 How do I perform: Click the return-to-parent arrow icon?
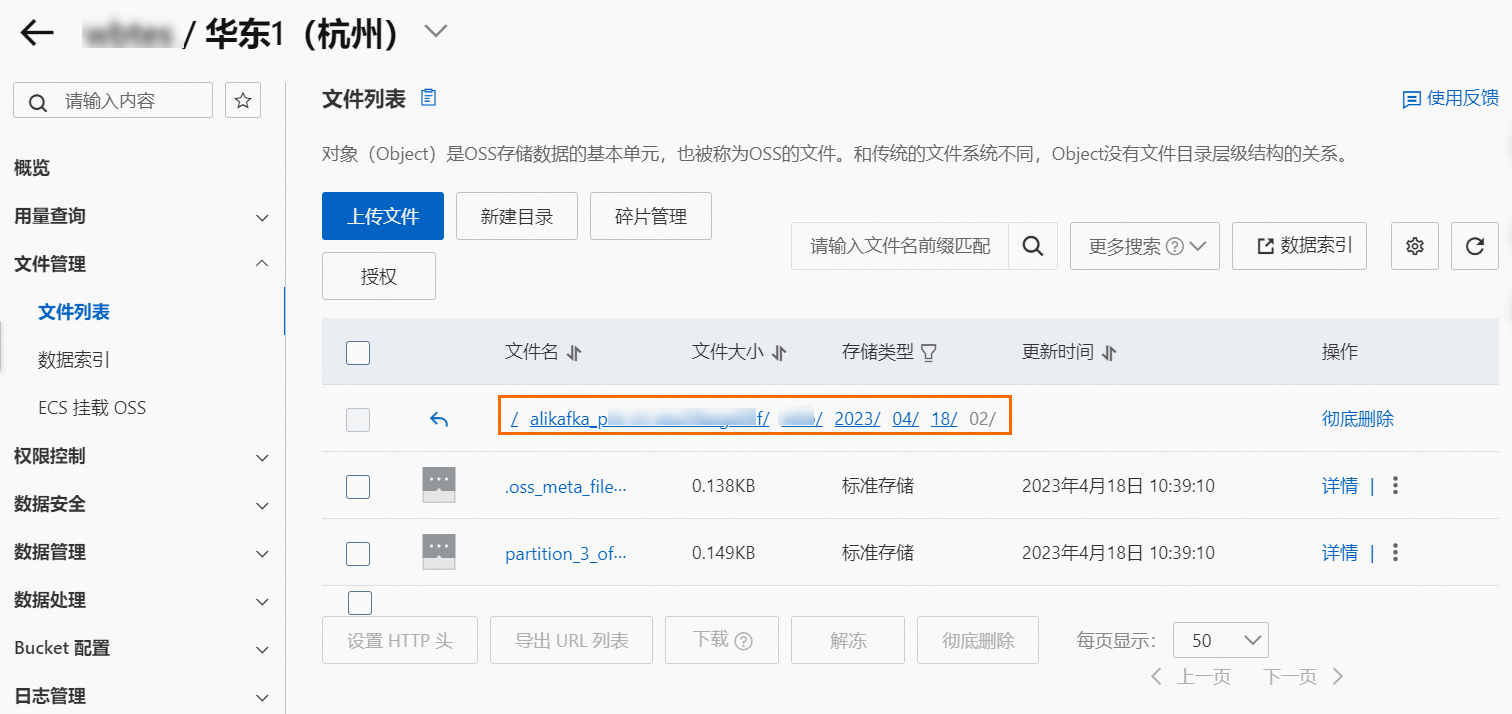(439, 420)
